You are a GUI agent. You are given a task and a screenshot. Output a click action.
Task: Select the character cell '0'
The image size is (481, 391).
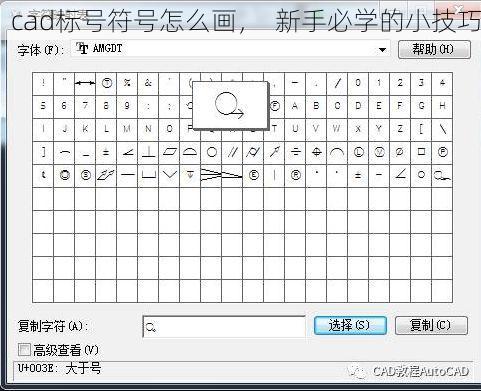(x=358, y=83)
